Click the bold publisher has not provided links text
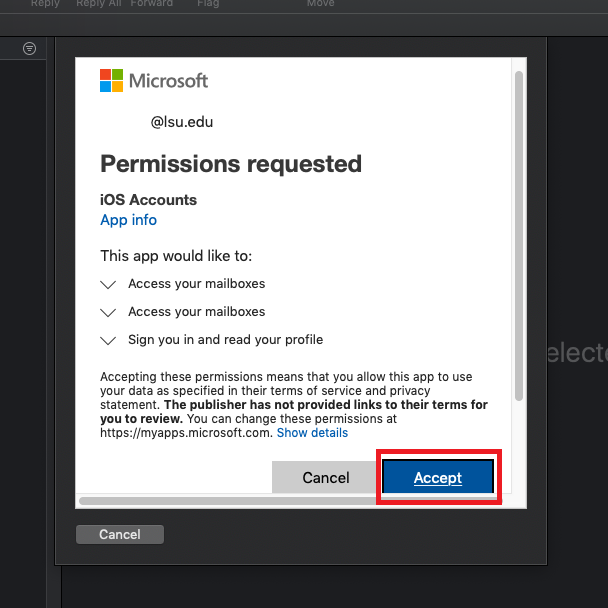The width and height of the screenshot is (608, 608). [x=294, y=411]
